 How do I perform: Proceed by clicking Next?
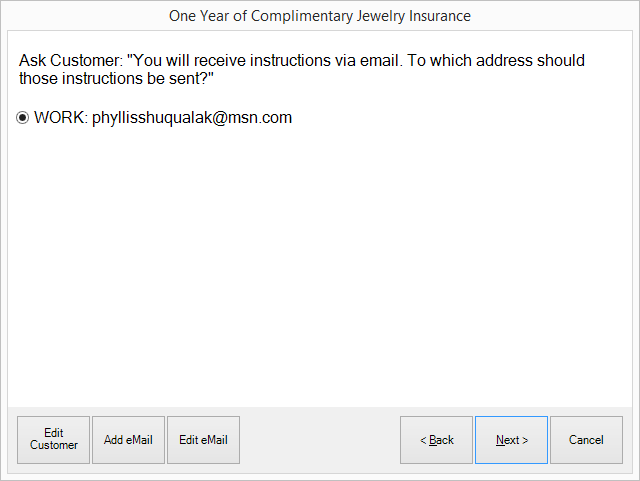511,440
